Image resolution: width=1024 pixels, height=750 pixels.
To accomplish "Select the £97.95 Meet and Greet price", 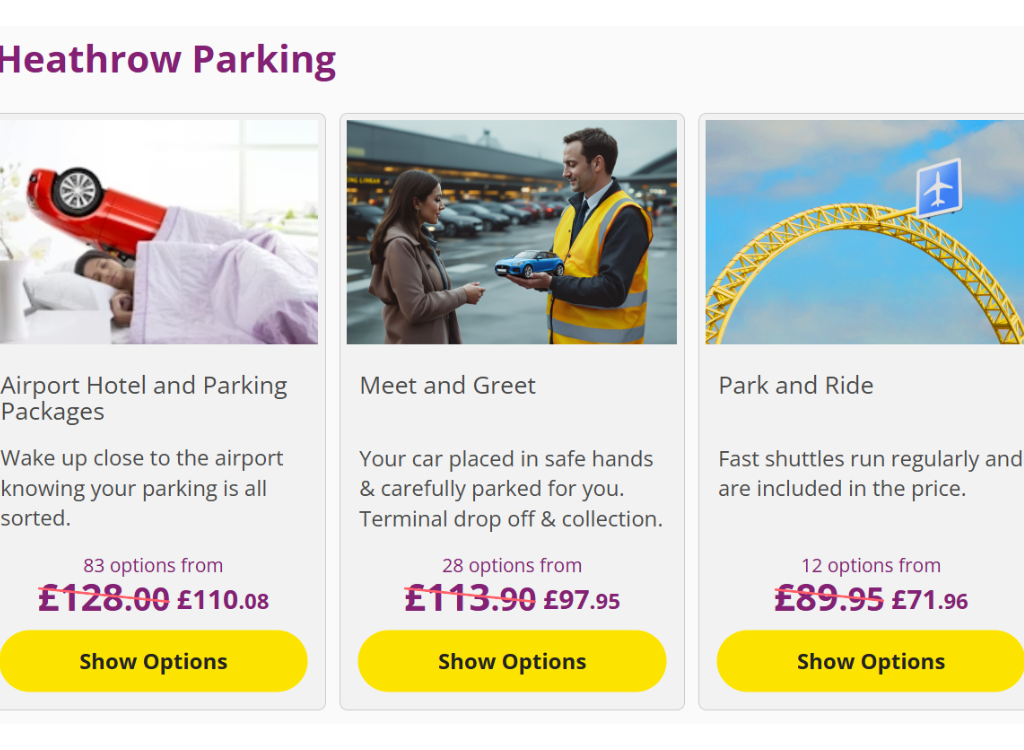I will tap(582, 600).
